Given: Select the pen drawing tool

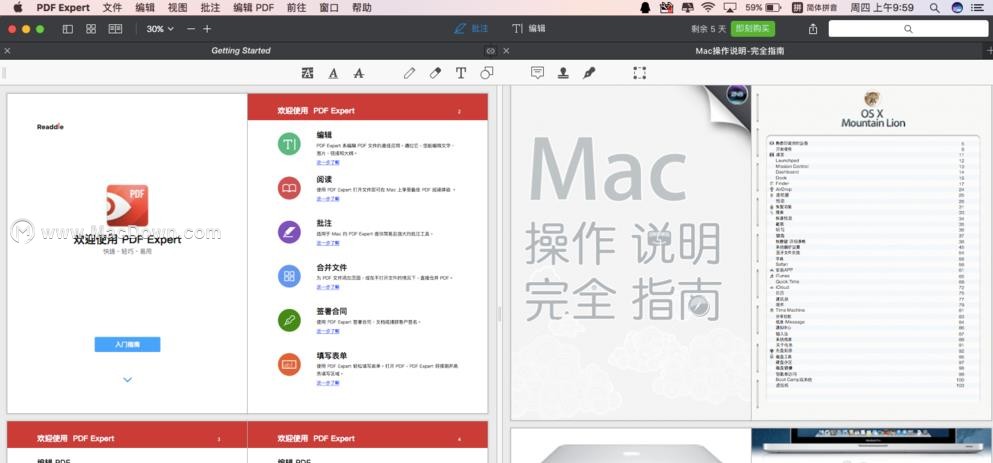Looking at the screenshot, I should tap(409, 73).
